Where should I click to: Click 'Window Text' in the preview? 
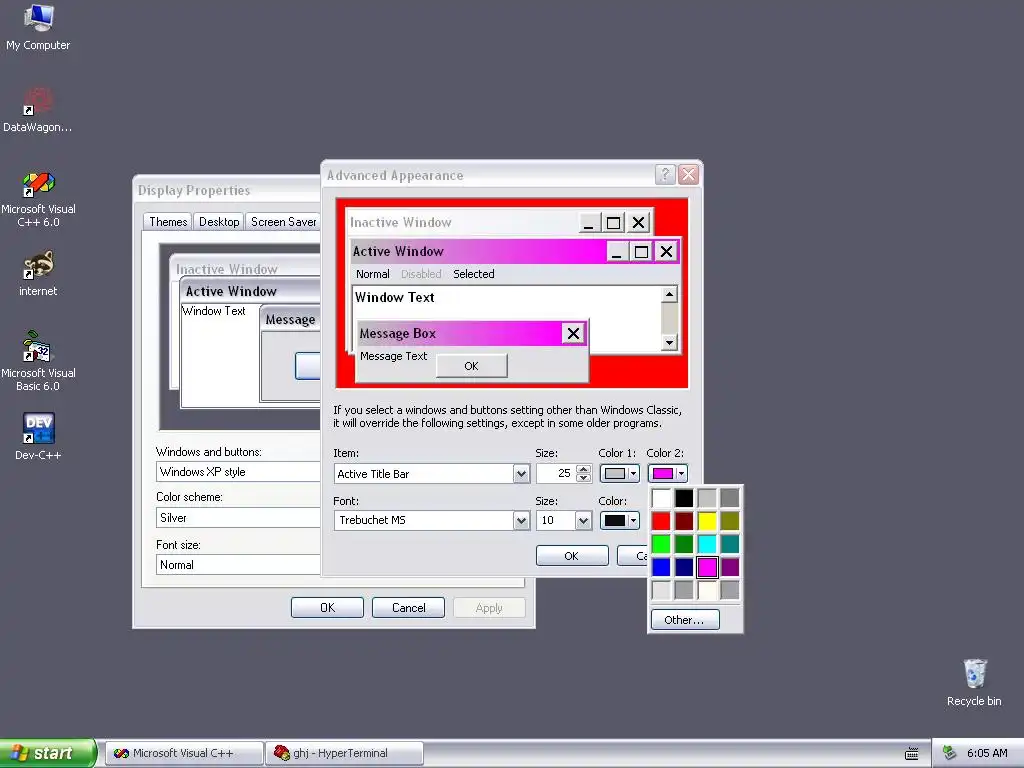click(394, 297)
